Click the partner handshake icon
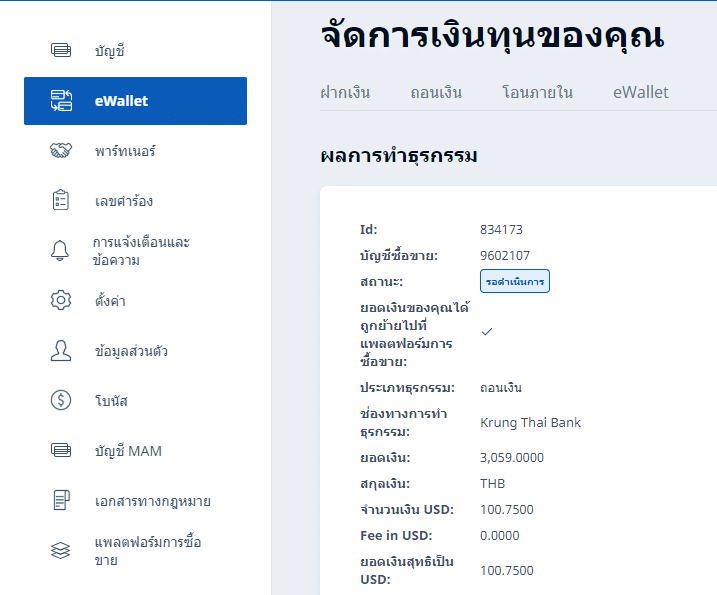This screenshot has height=595, width=717. click(x=61, y=151)
